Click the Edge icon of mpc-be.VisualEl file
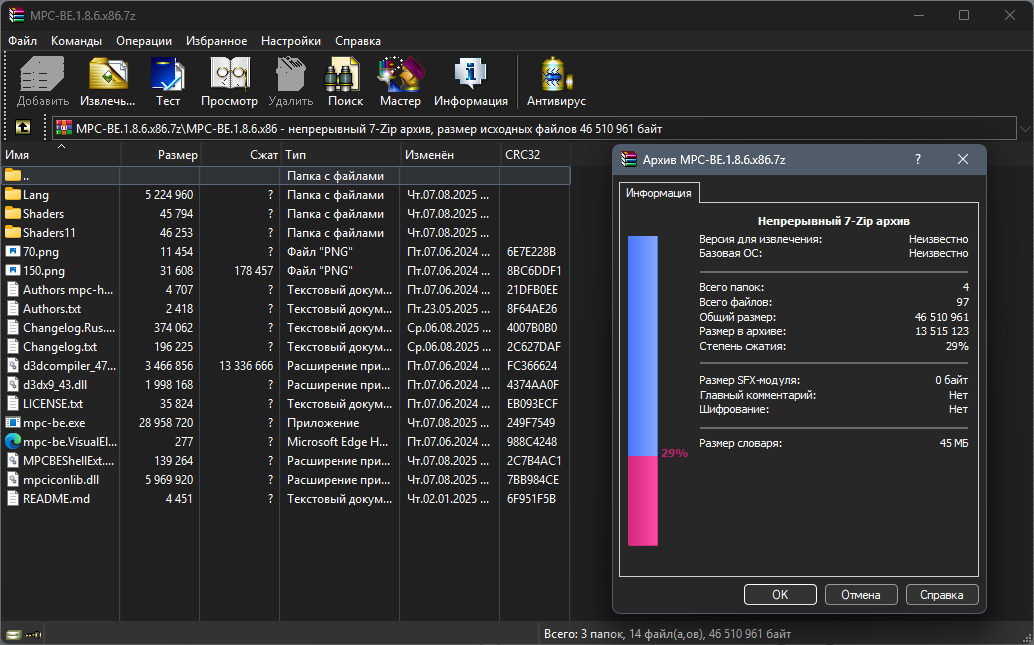This screenshot has height=645, width=1034. (13, 441)
